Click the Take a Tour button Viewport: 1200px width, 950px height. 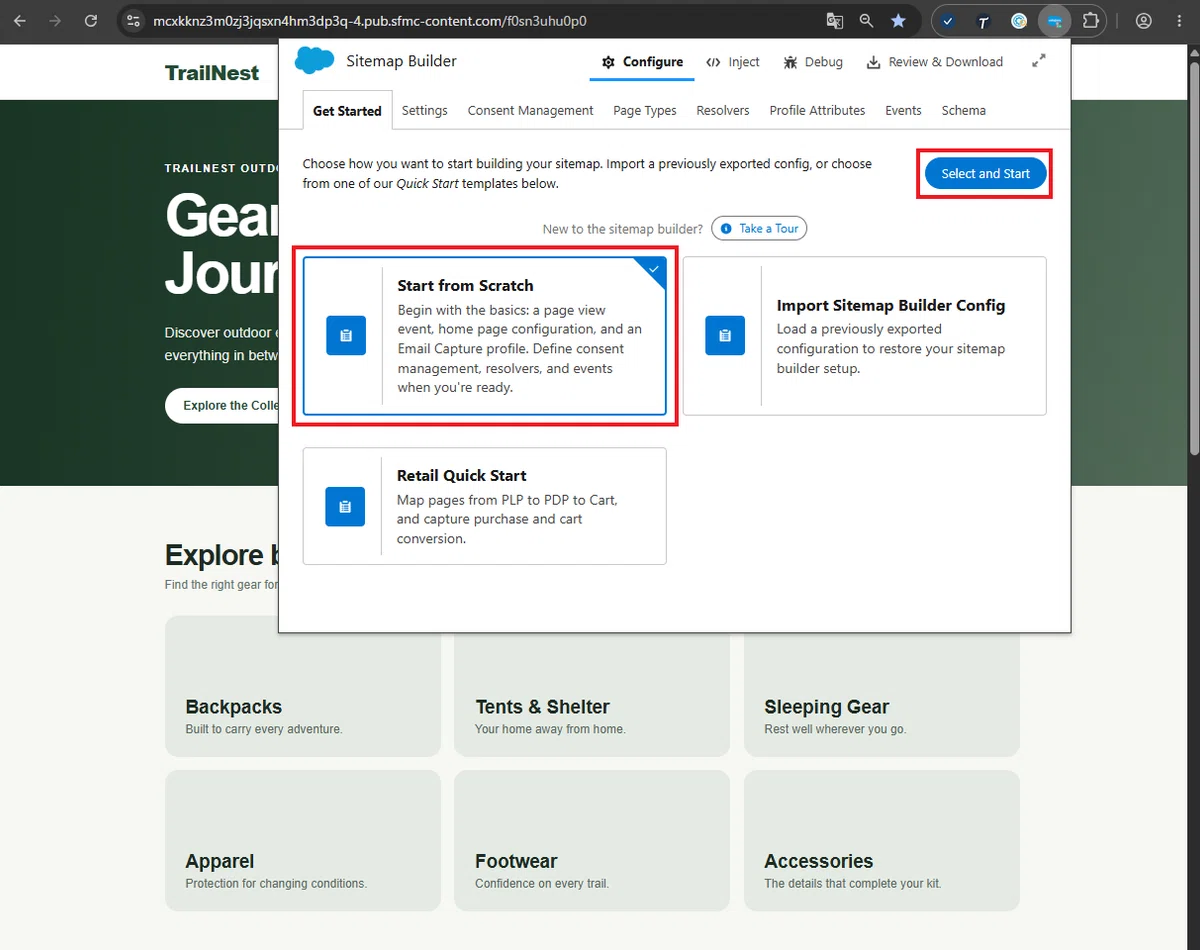[x=759, y=229]
